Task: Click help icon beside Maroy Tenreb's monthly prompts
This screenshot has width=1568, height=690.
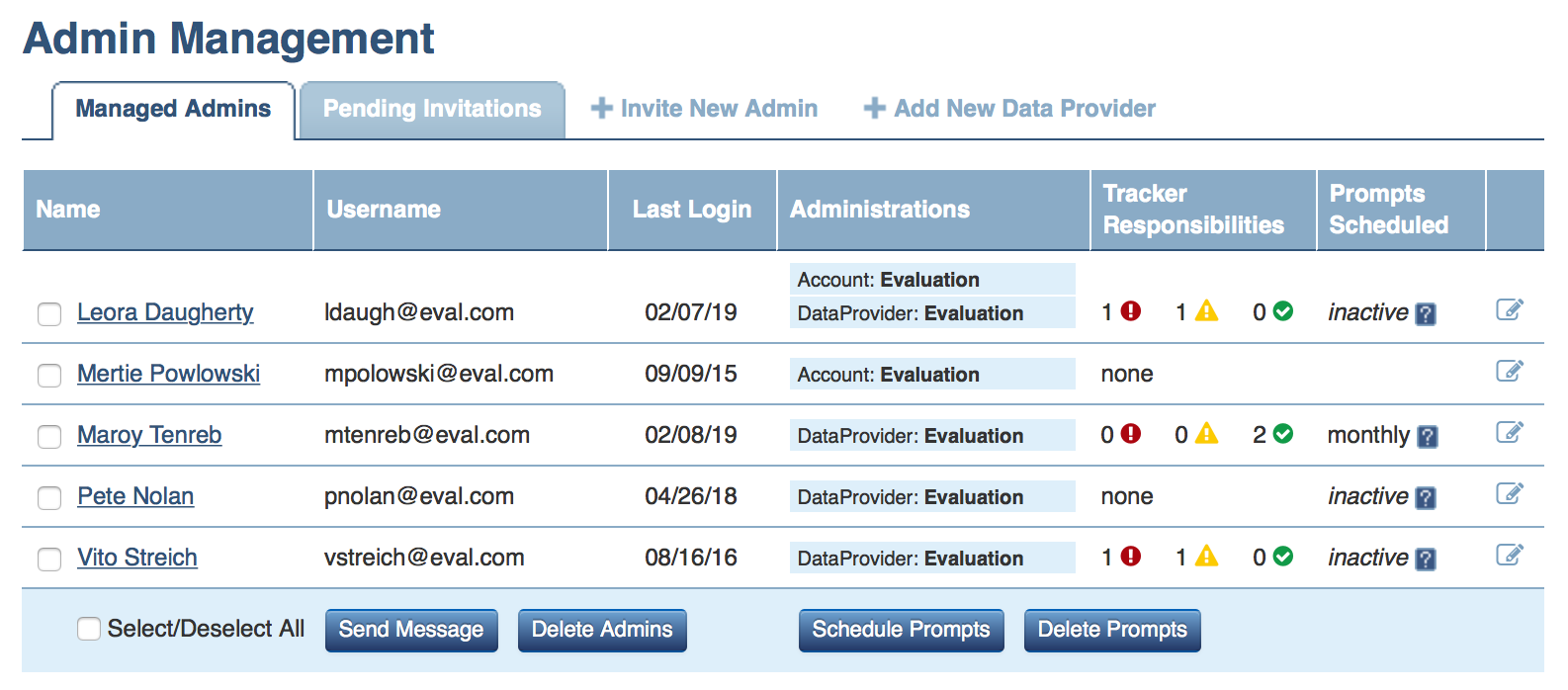Action: click(x=1428, y=436)
